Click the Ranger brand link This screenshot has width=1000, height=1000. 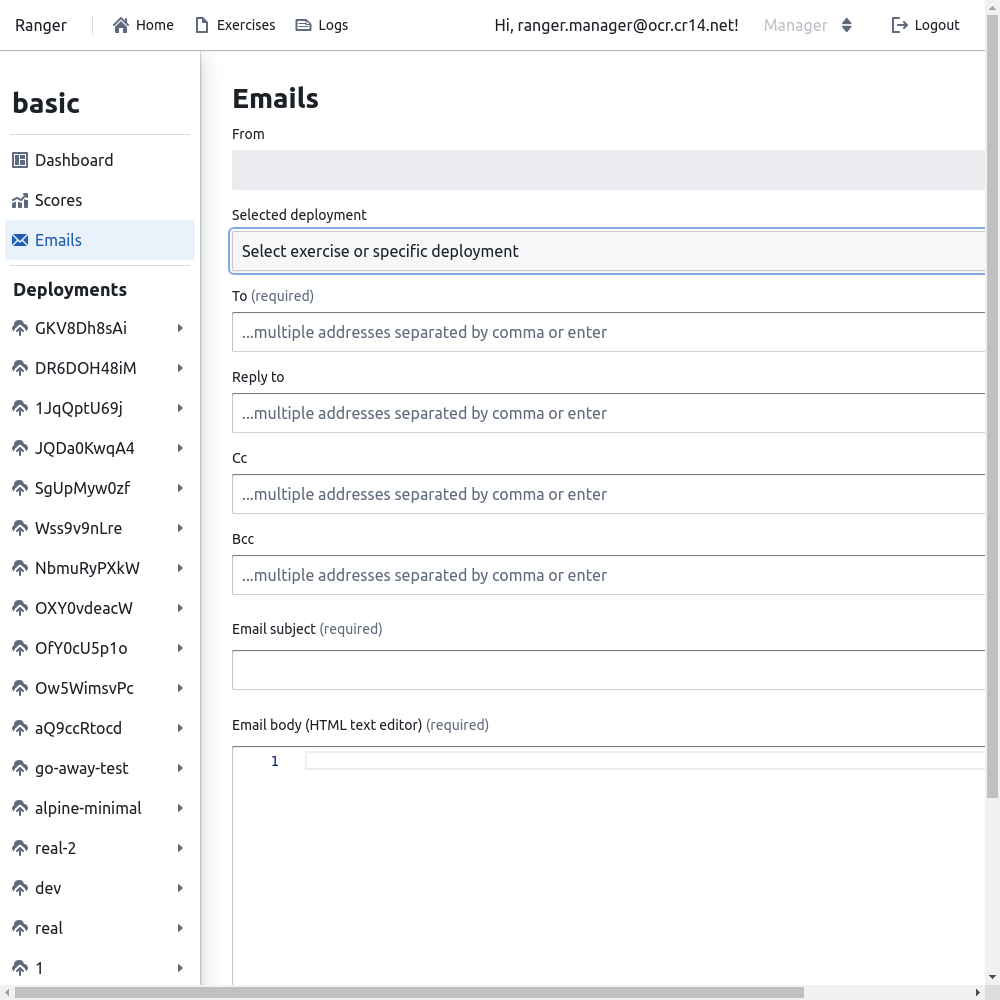tap(41, 25)
